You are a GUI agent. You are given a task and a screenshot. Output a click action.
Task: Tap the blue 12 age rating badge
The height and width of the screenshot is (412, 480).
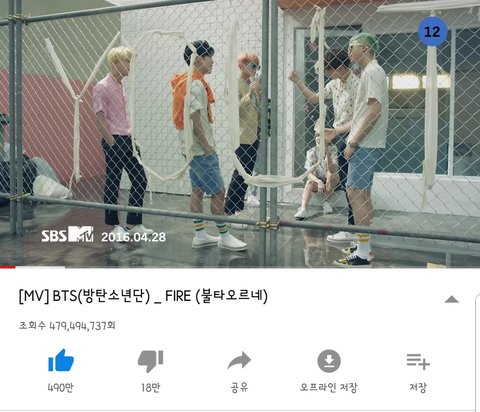(x=432, y=32)
